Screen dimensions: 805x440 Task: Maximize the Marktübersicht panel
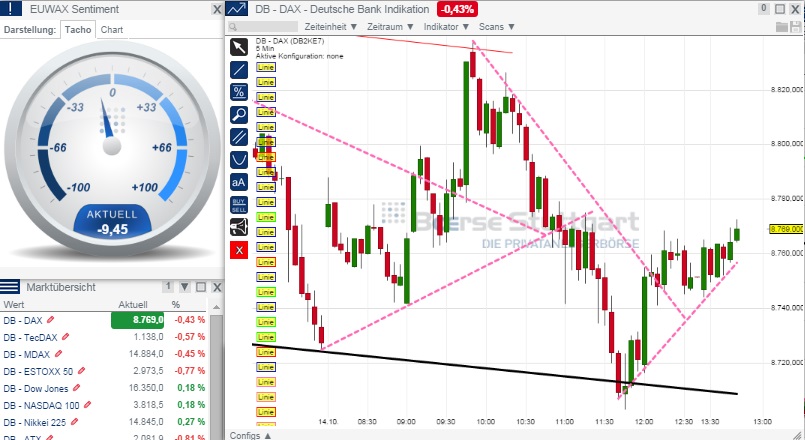(x=201, y=287)
